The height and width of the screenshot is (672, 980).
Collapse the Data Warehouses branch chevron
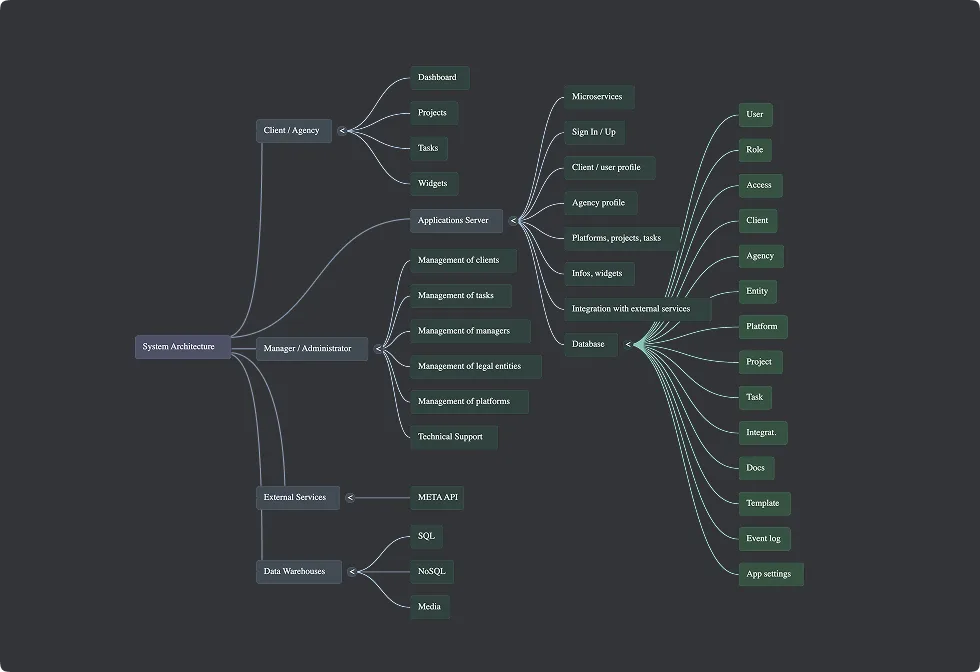coord(351,572)
